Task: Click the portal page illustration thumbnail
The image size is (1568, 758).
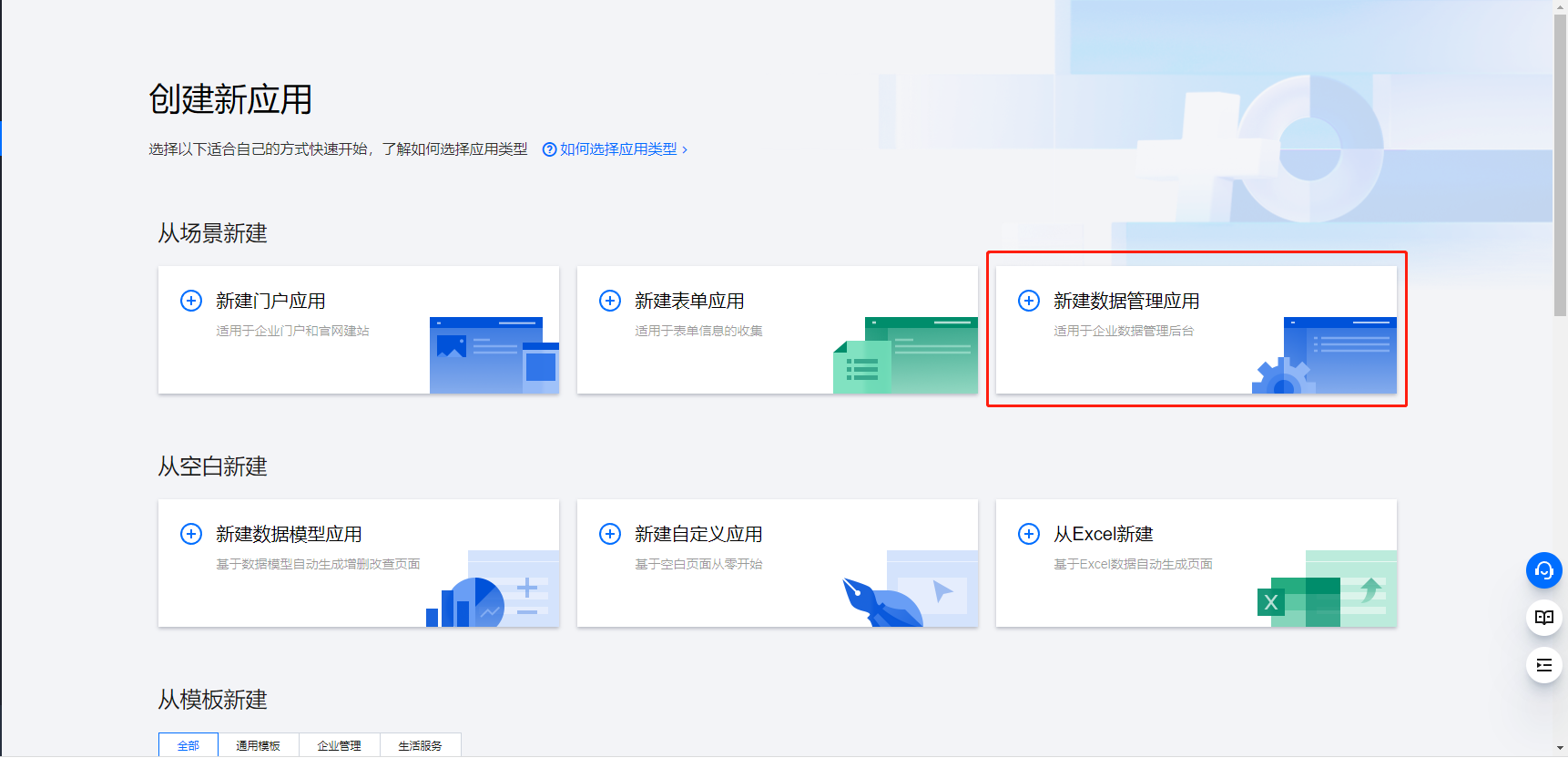Action: [494, 355]
